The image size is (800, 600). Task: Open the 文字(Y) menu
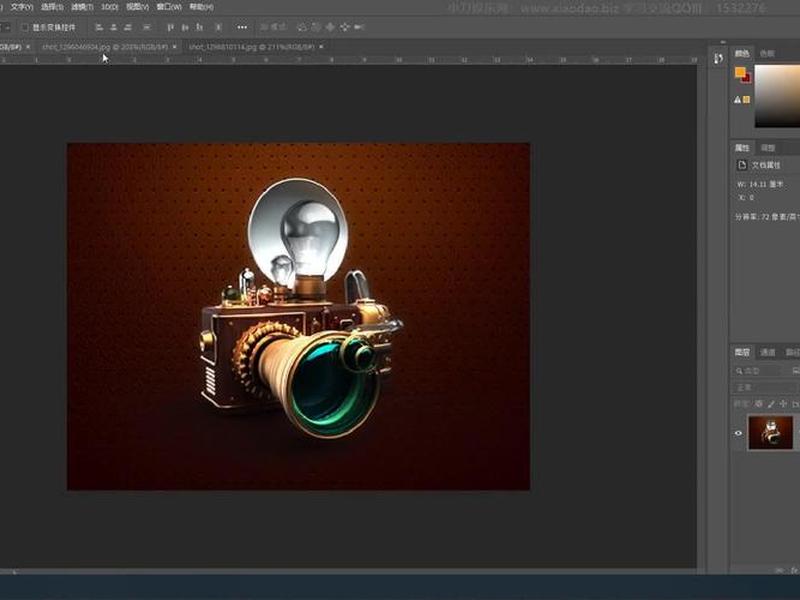point(22,7)
